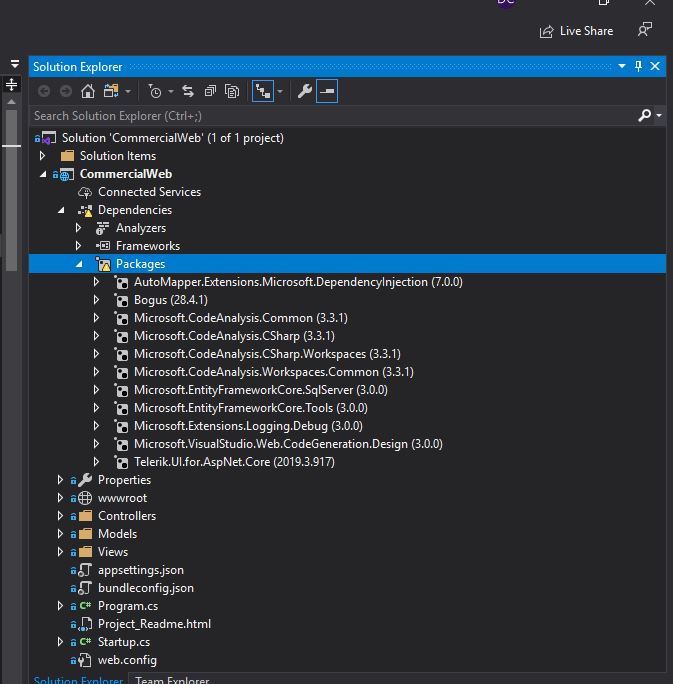Click the Collapse All icon
The height and width of the screenshot is (684, 673).
coord(210,91)
